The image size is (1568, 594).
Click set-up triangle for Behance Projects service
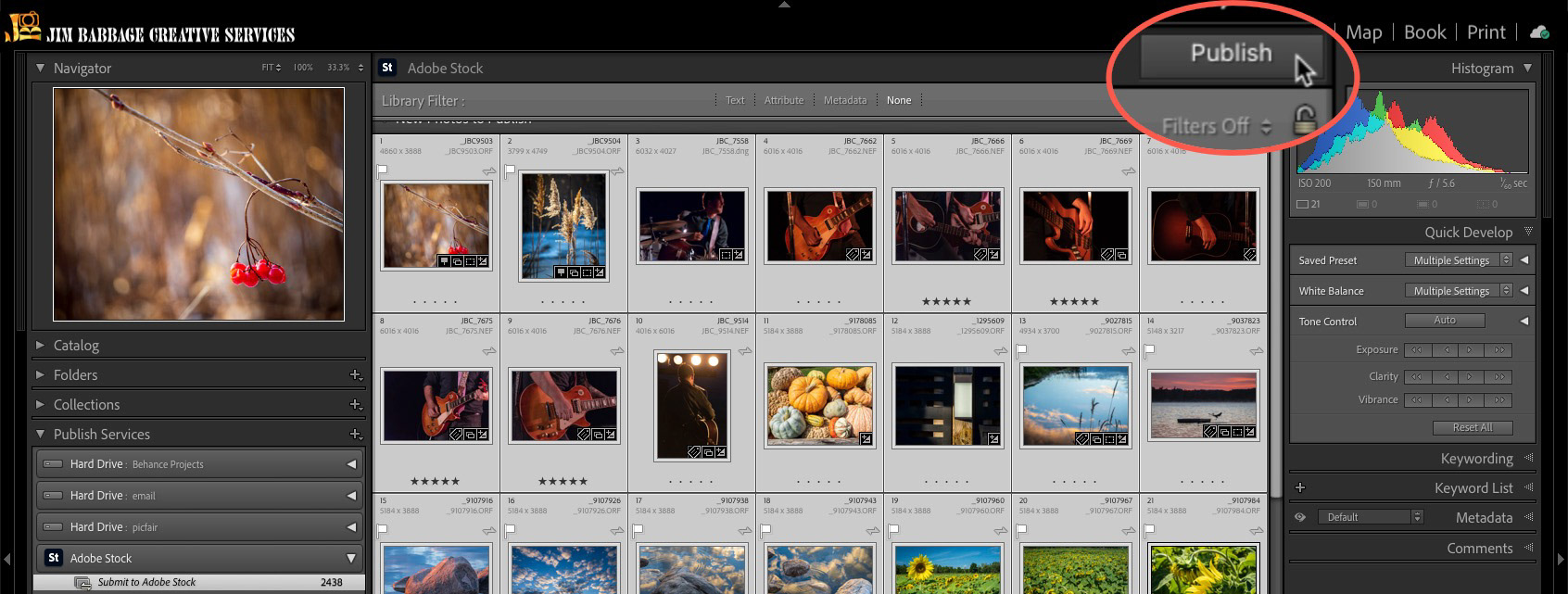point(351,464)
